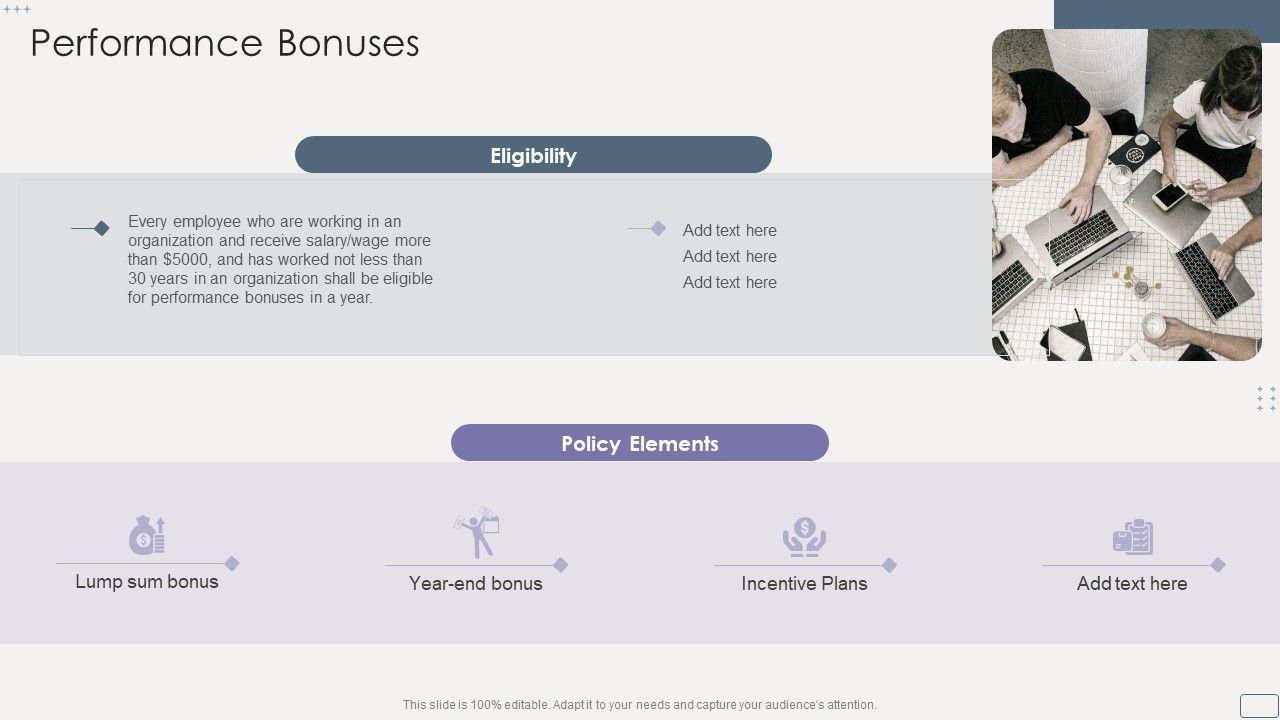
Task: Click the Lump sum bonus label
Action: [147, 582]
